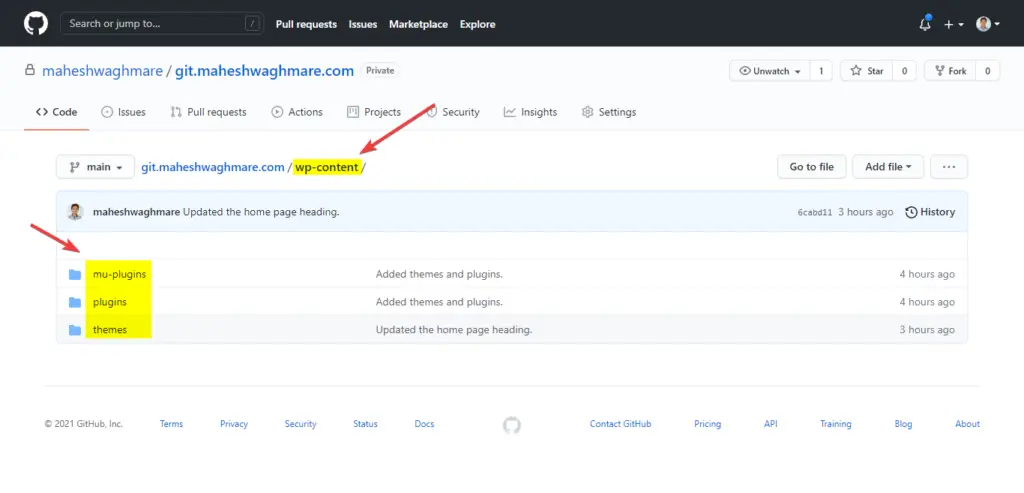Open the Settings tab

pyautogui.click(x=609, y=112)
